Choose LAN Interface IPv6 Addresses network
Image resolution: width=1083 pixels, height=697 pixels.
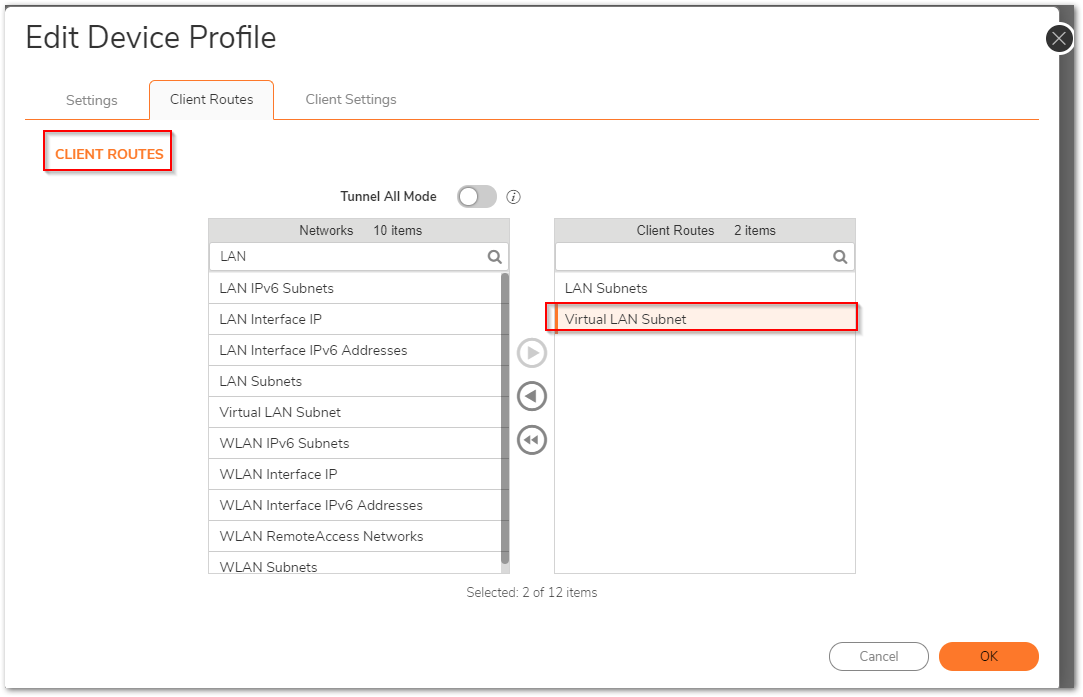point(355,350)
